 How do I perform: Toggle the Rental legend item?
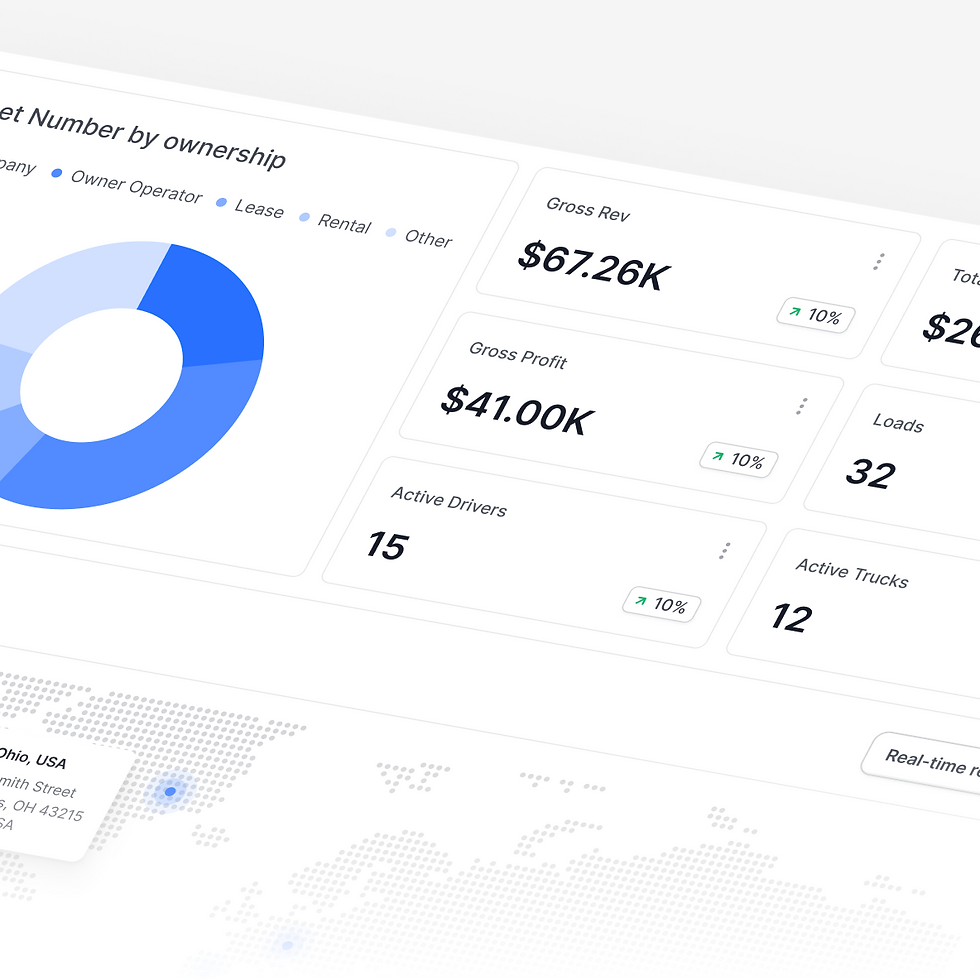click(x=336, y=222)
